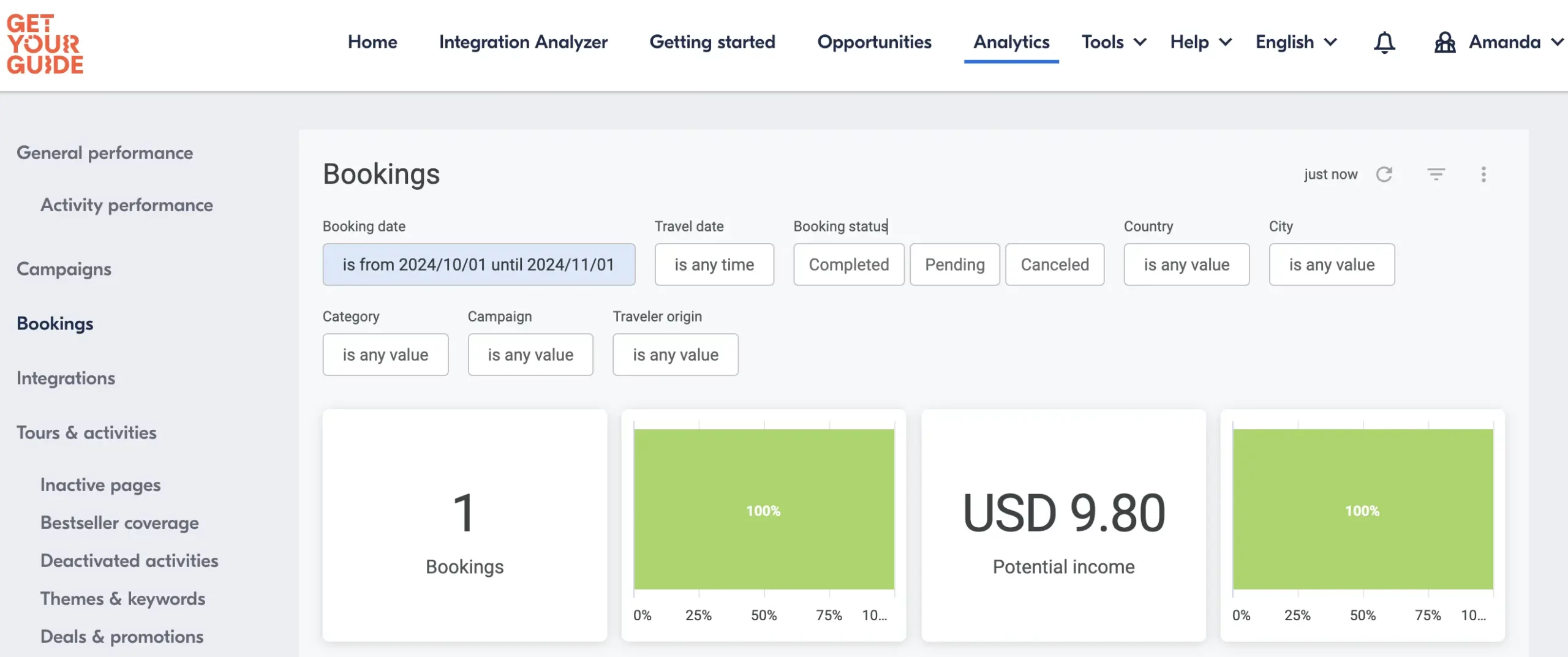Open General performance in the sidebar
This screenshot has width=1568, height=657.
tap(105, 153)
